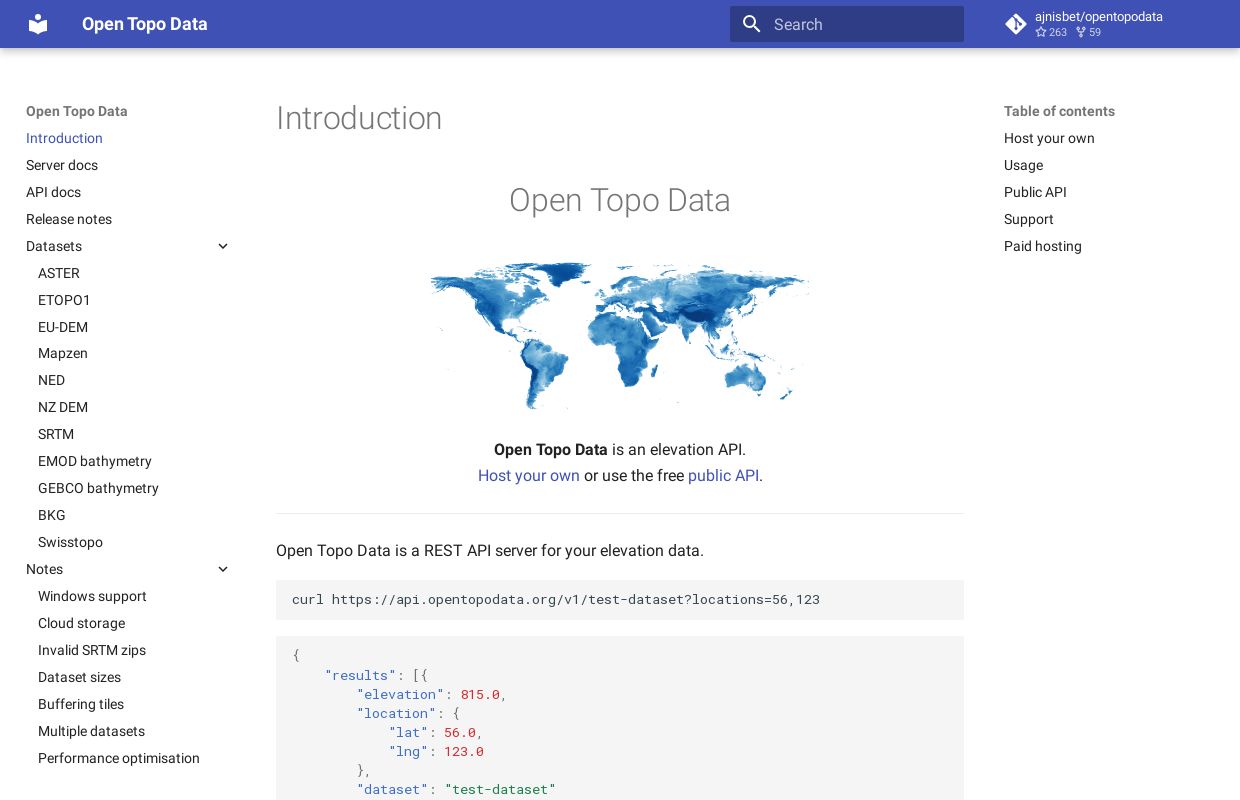
Task: Click the world elevation map image
Action: (620, 336)
